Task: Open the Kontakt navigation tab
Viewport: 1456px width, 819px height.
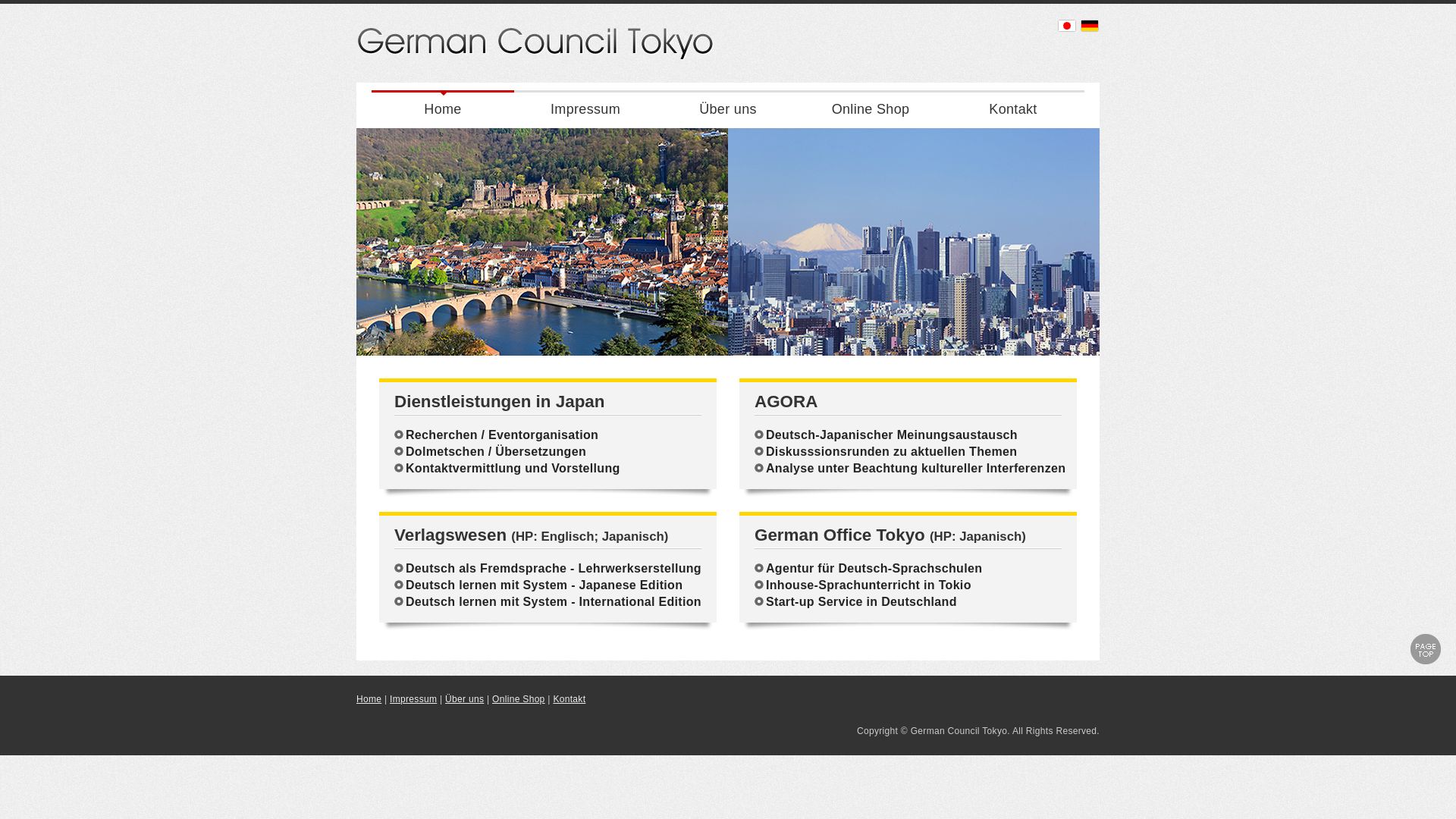Action: pyautogui.click(x=1013, y=109)
